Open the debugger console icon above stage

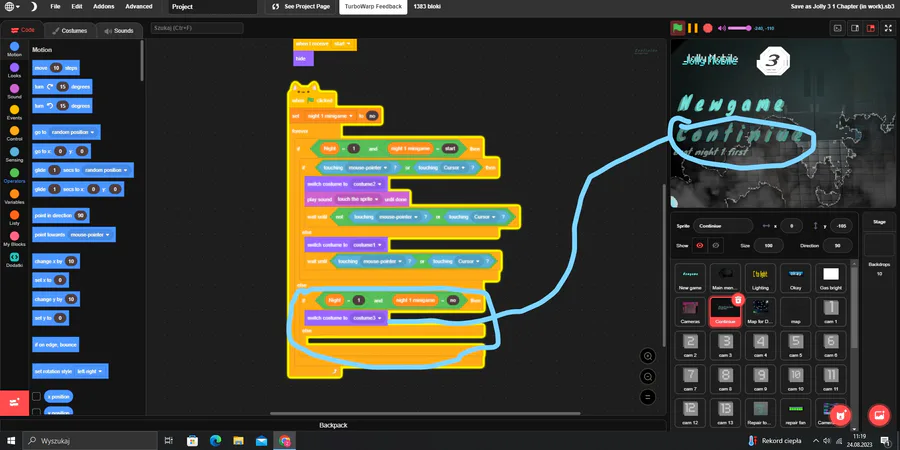(x=838, y=28)
